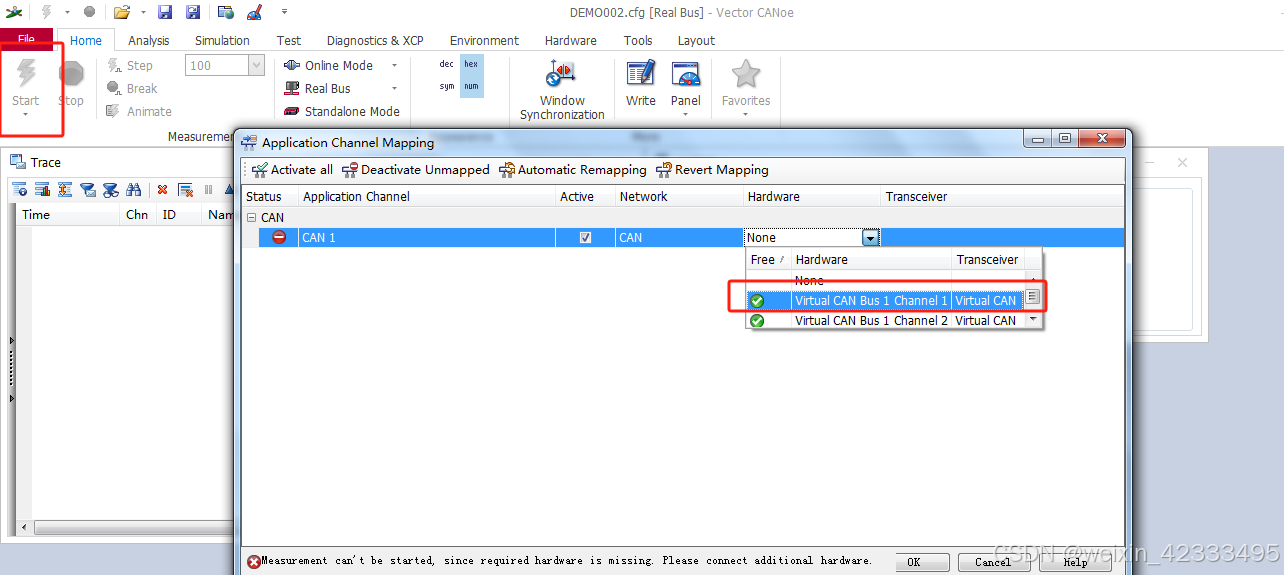Collapse the CAN tree group
Image resolution: width=1284 pixels, height=575 pixels.
[x=252, y=217]
